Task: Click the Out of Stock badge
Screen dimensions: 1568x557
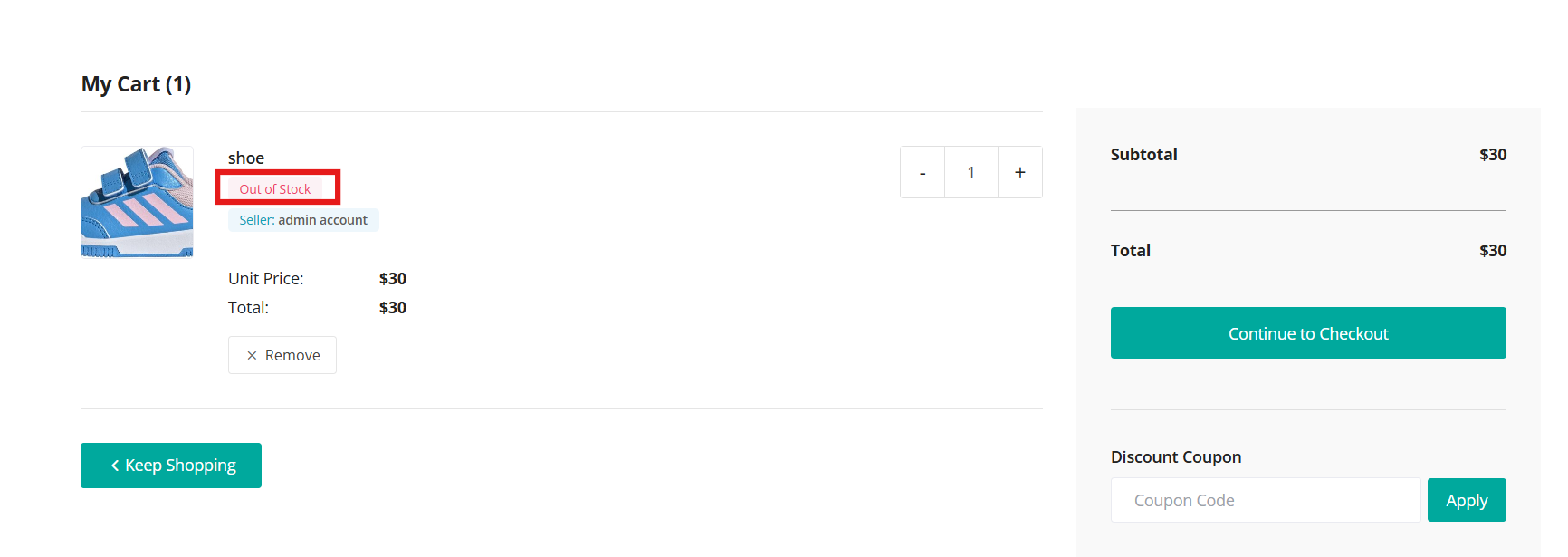Action: [x=275, y=188]
